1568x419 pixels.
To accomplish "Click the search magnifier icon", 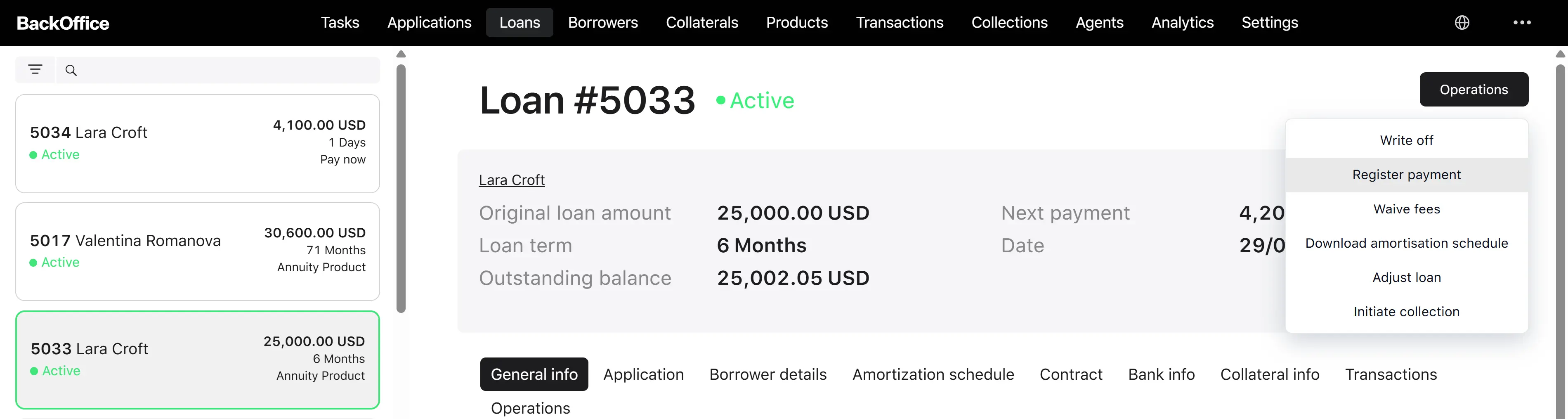I will click(x=71, y=70).
